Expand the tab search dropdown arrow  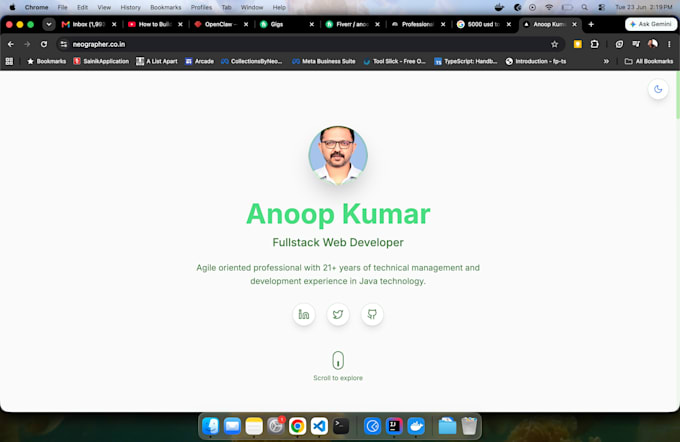(x=49, y=24)
